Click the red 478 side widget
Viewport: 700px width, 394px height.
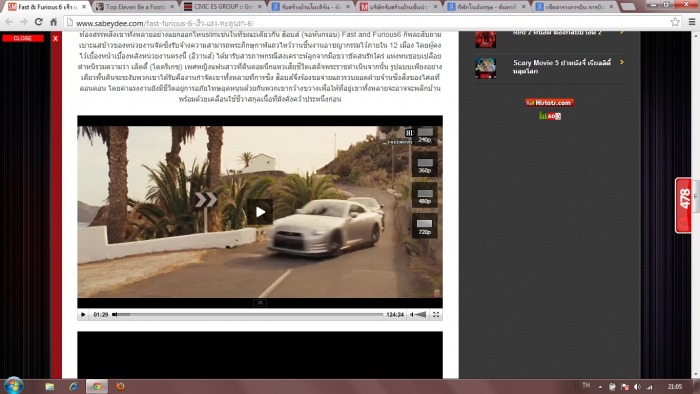[683, 205]
